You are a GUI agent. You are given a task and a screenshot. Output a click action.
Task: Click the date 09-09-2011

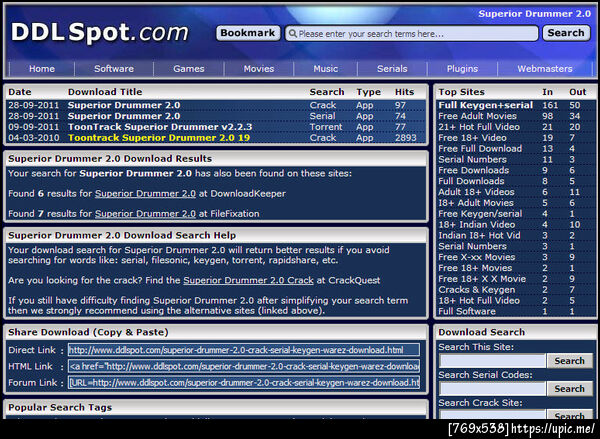coord(34,127)
